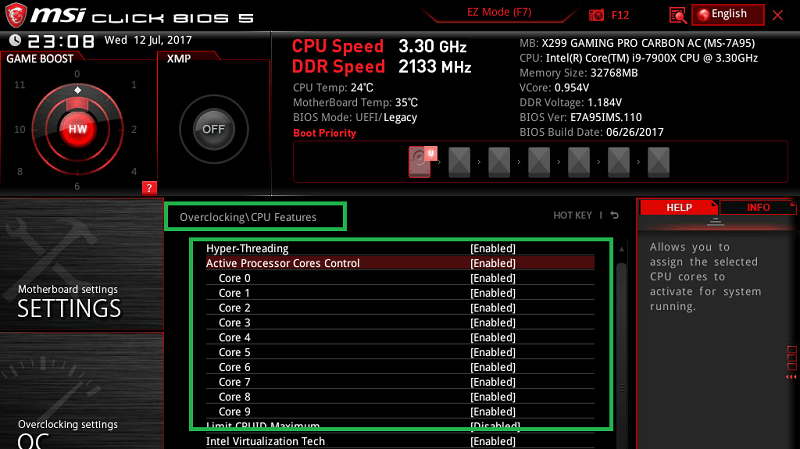Switch to EZ Mode (F7)

pos(499,12)
